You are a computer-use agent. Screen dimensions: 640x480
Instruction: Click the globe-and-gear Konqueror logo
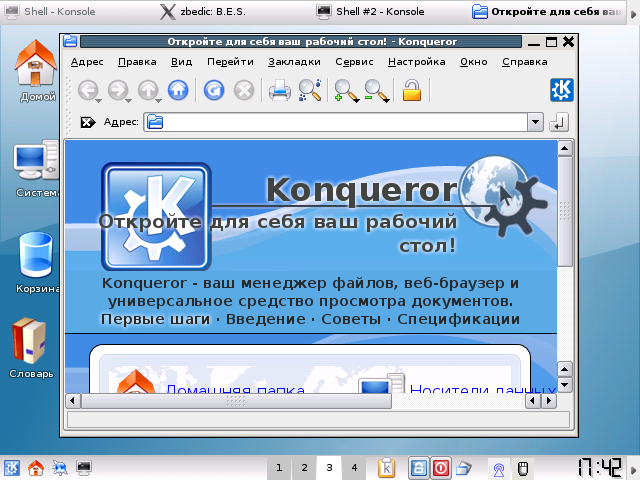pos(504,195)
